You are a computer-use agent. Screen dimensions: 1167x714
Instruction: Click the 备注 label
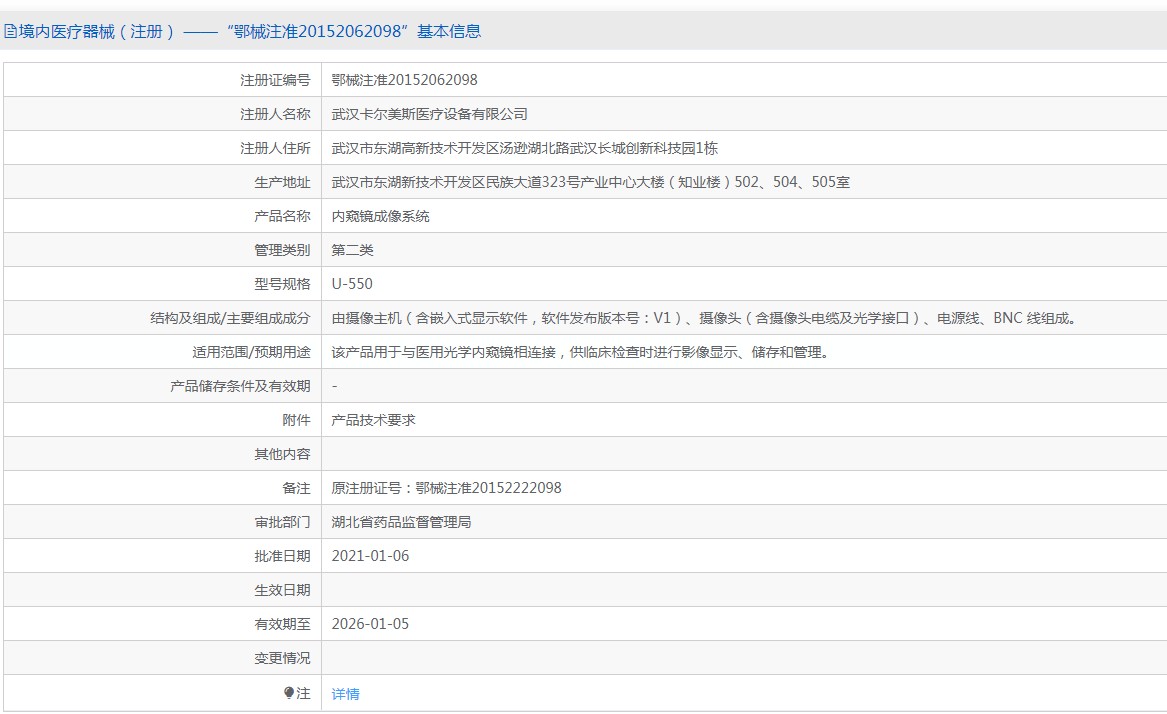pyautogui.click(x=296, y=488)
